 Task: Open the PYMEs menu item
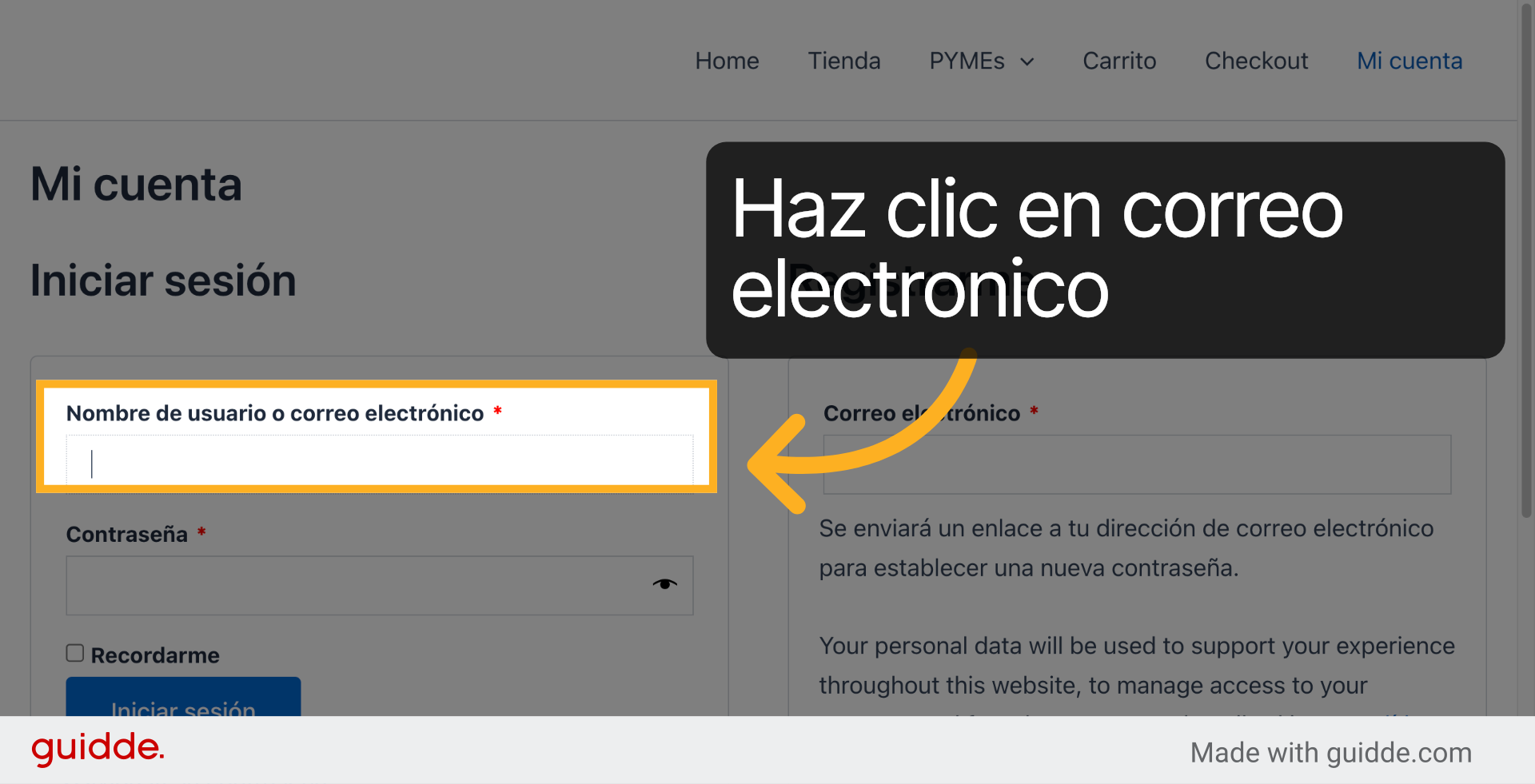967,61
